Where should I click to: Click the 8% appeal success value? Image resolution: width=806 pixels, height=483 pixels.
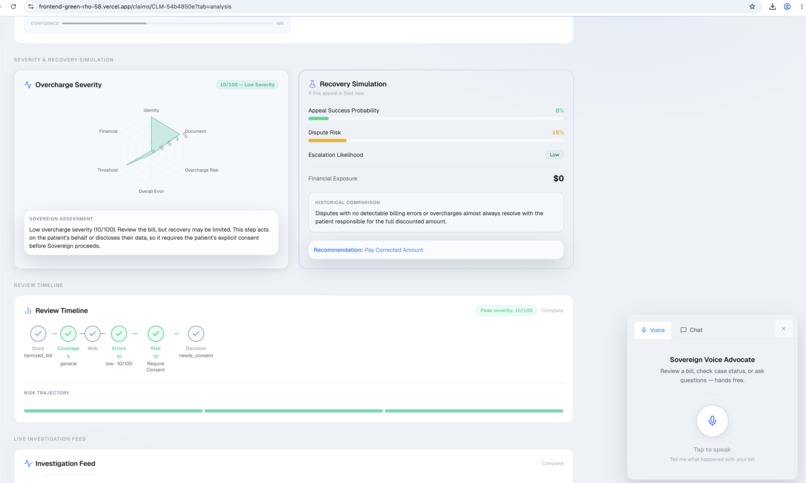pos(559,110)
